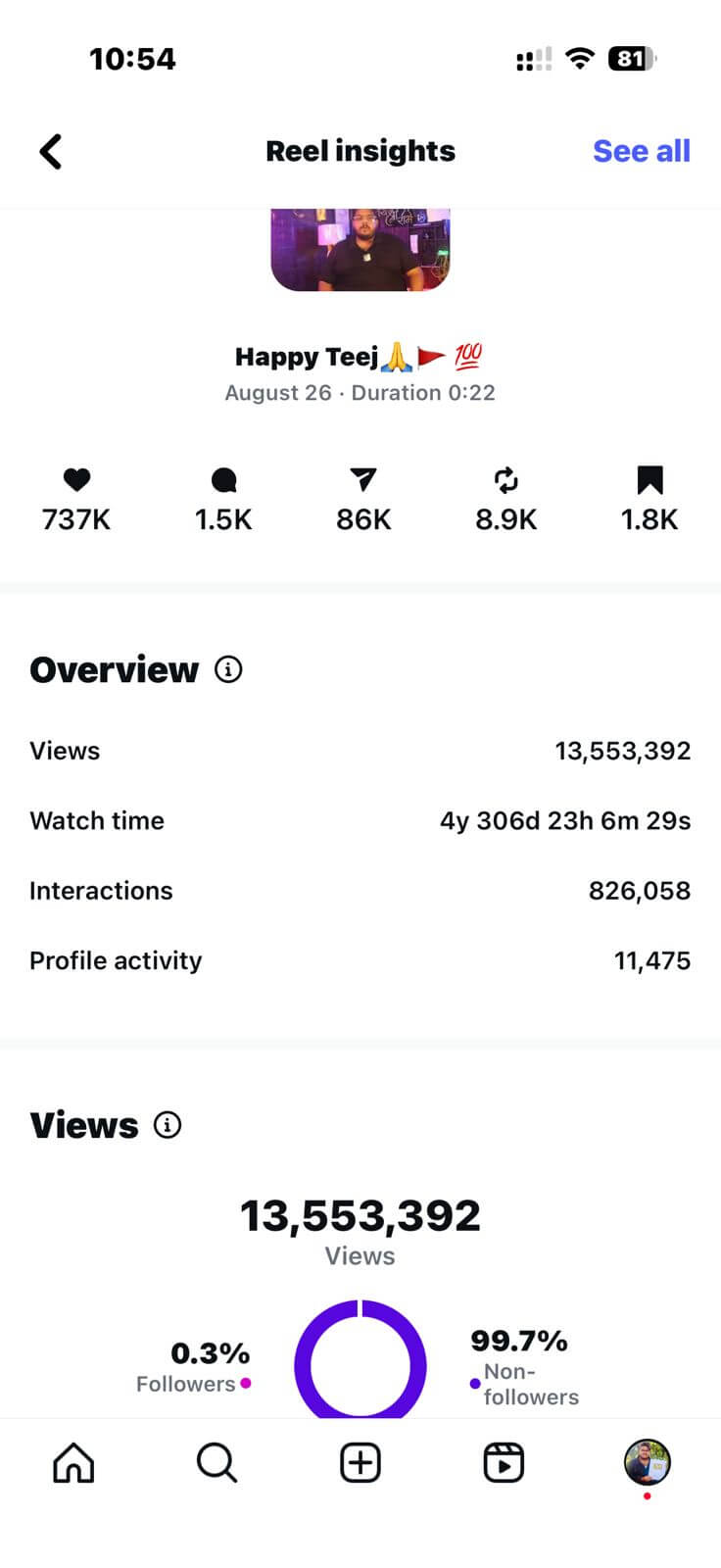Open the Views info icon

pyautogui.click(x=168, y=1125)
